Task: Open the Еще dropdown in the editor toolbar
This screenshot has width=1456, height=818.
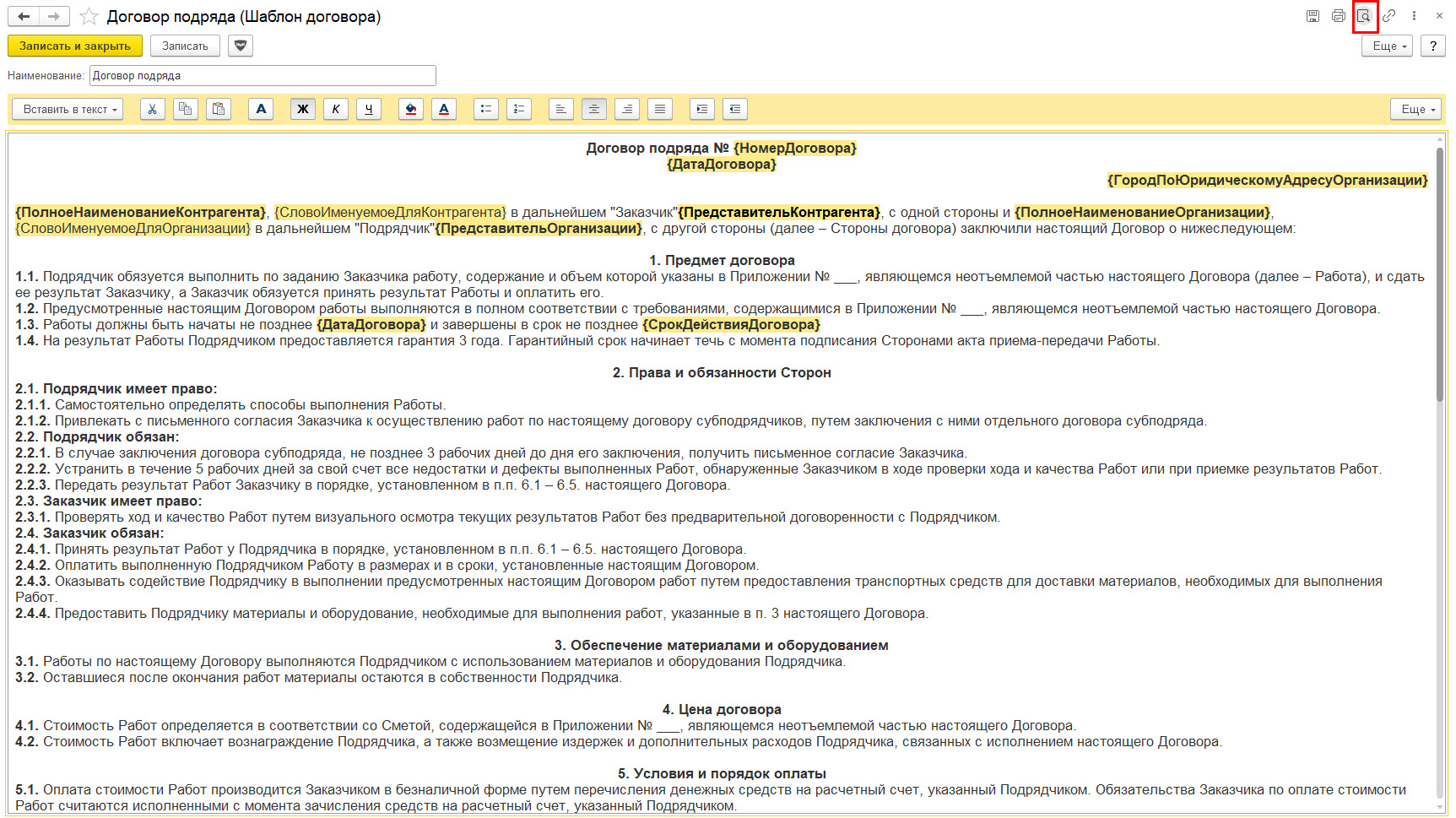Action: click(x=1415, y=109)
